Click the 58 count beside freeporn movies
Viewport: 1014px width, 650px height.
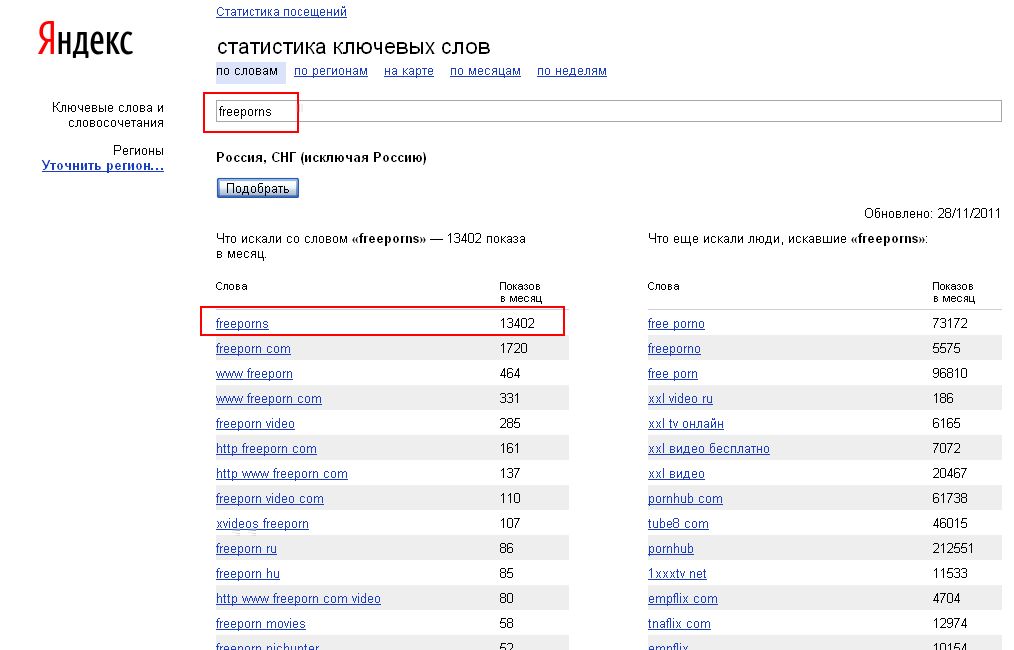506,624
